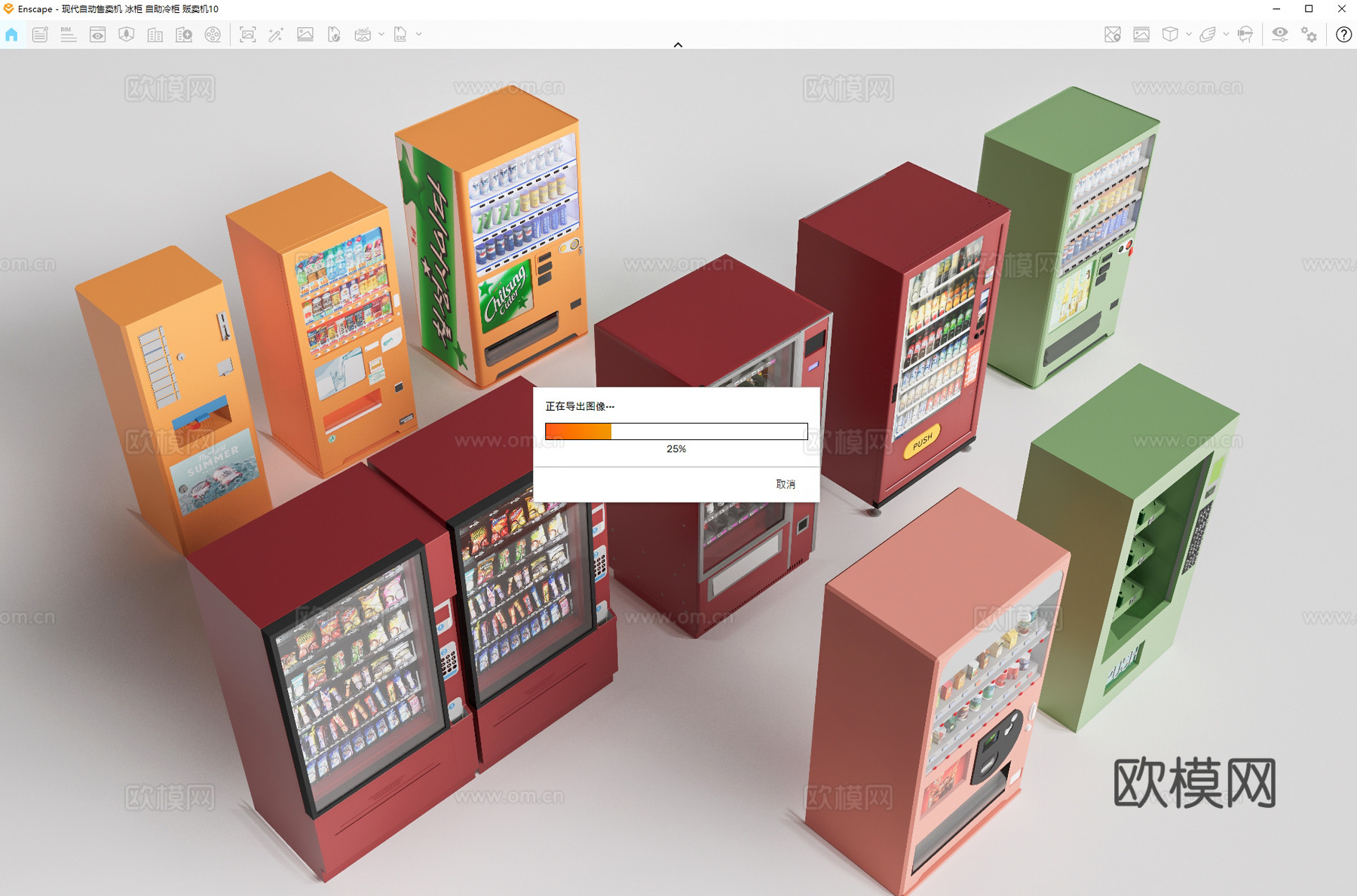This screenshot has height=896, width=1357.
Task: Open the site context shield-leaf icon
Action: tap(127, 35)
